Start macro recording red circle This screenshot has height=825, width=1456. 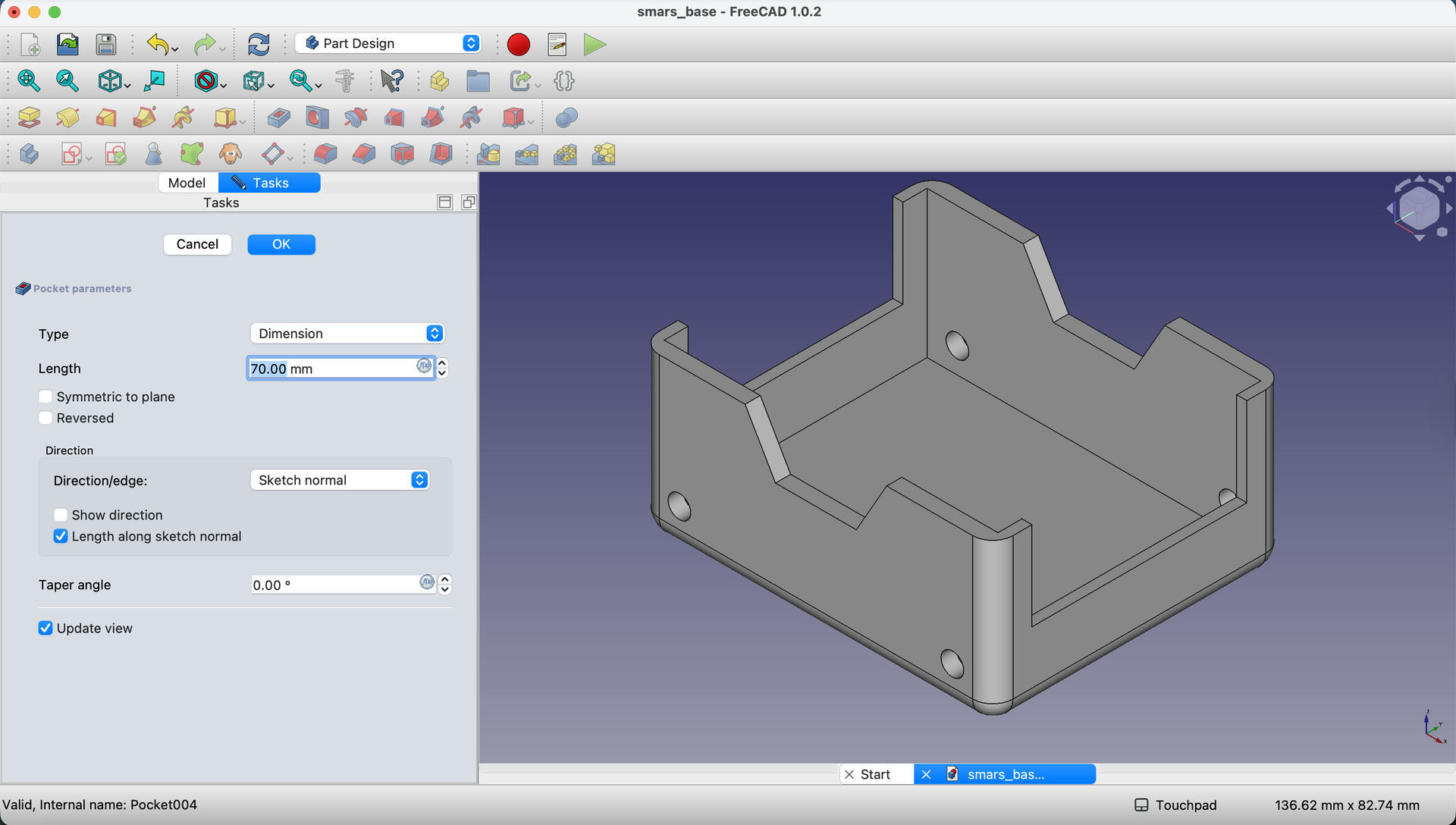[519, 44]
